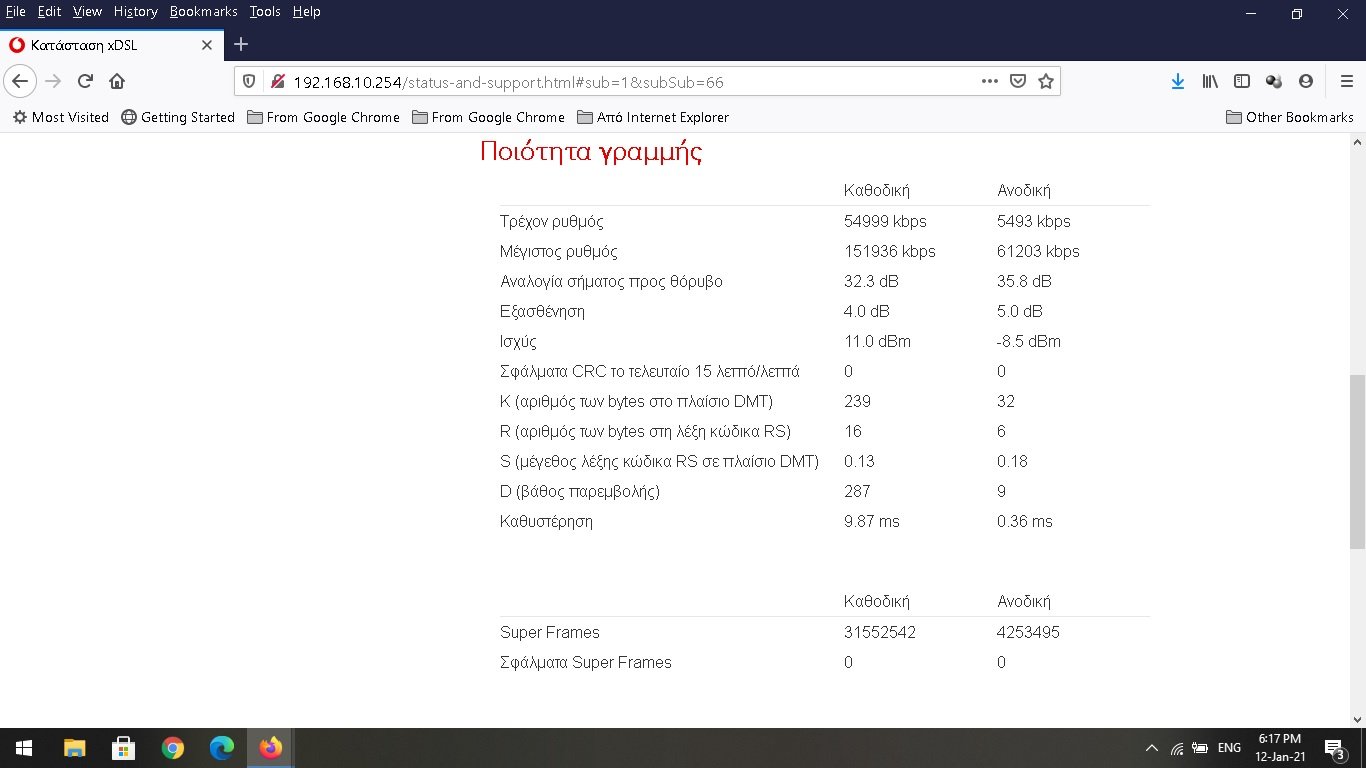Viewport: 1366px width, 768px height.
Task: Click the battery tray icon
Action: [x=1200, y=748]
